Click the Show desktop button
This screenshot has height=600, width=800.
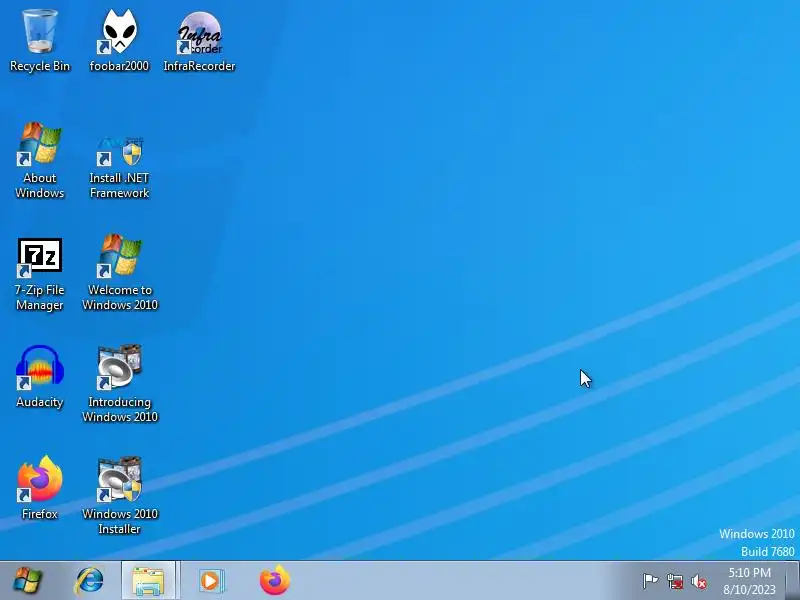click(793, 581)
